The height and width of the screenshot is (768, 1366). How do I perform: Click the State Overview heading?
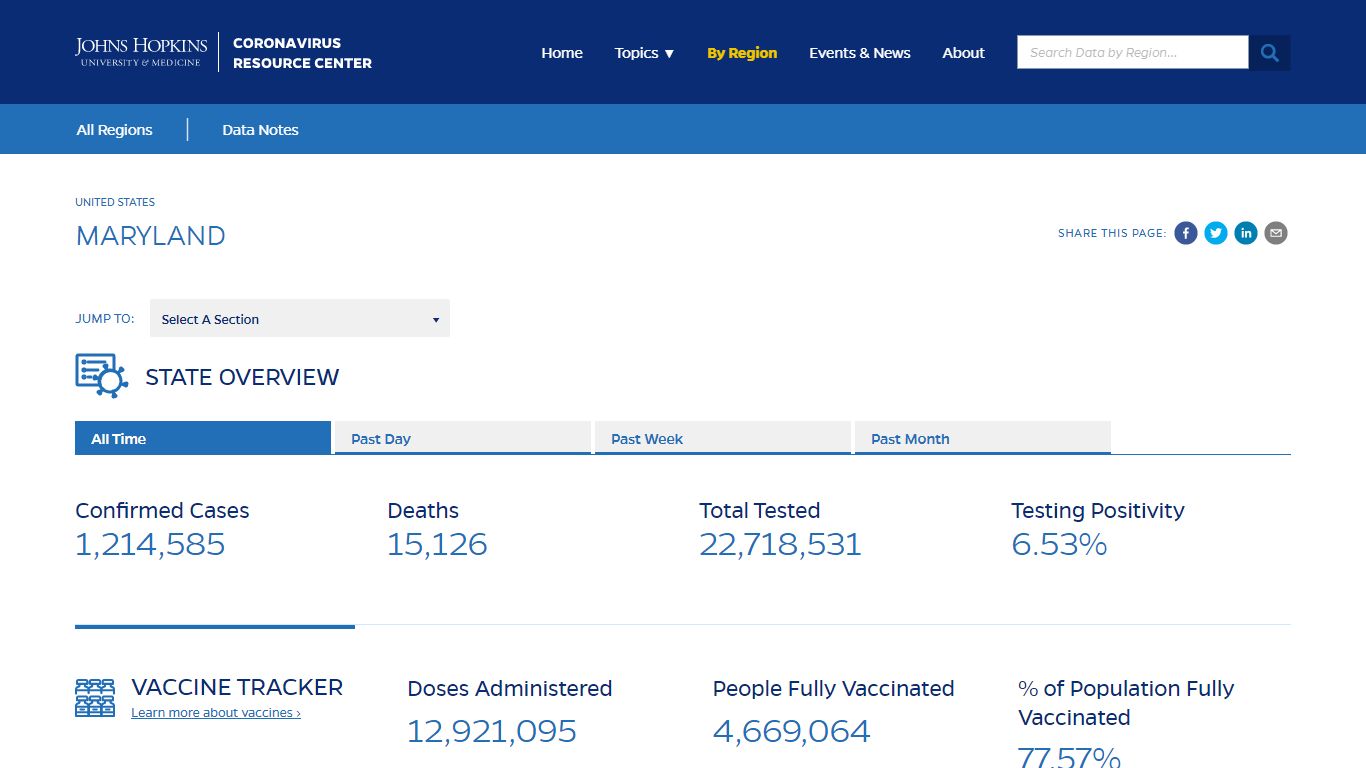click(x=242, y=377)
